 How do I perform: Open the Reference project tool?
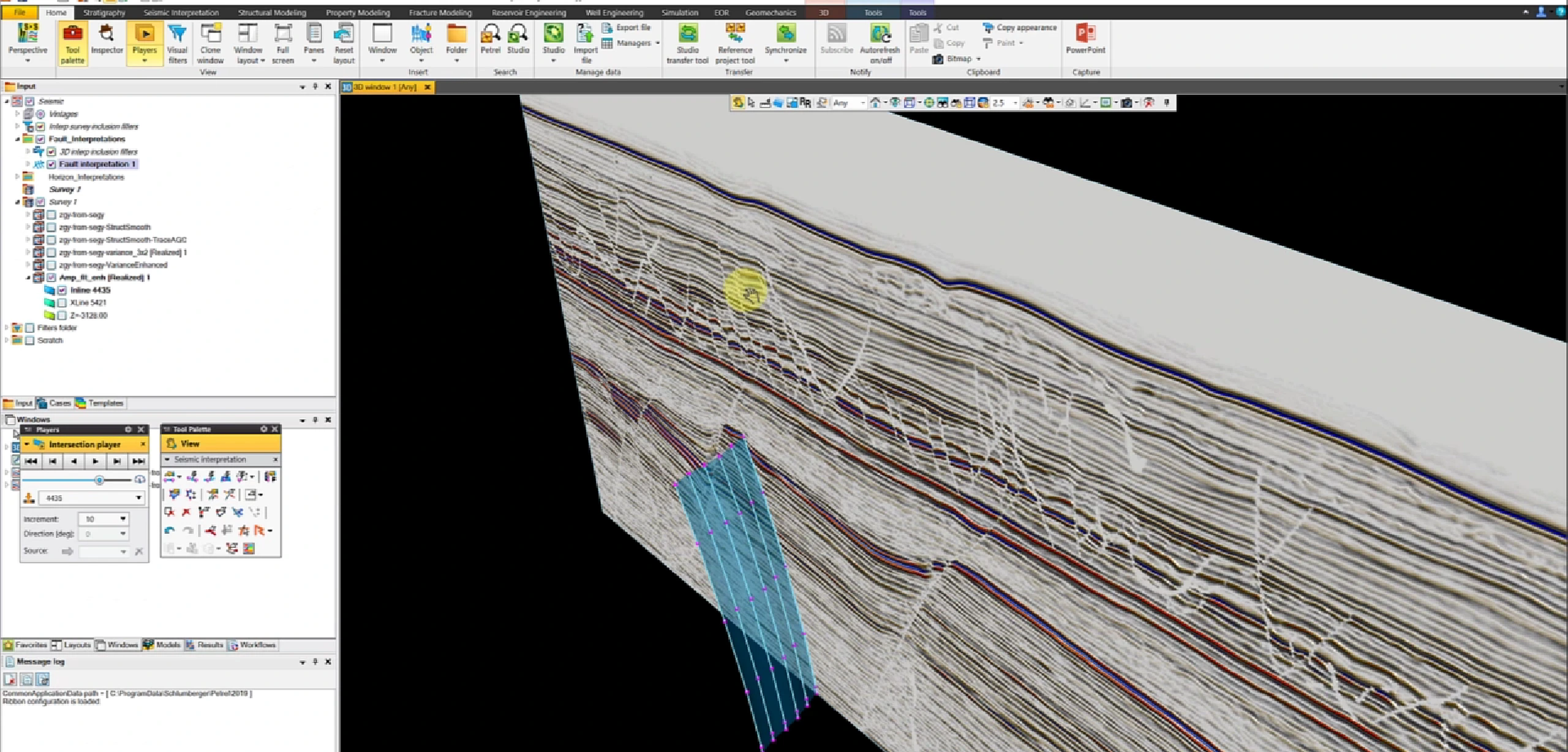pyautogui.click(x=735, y=43)
